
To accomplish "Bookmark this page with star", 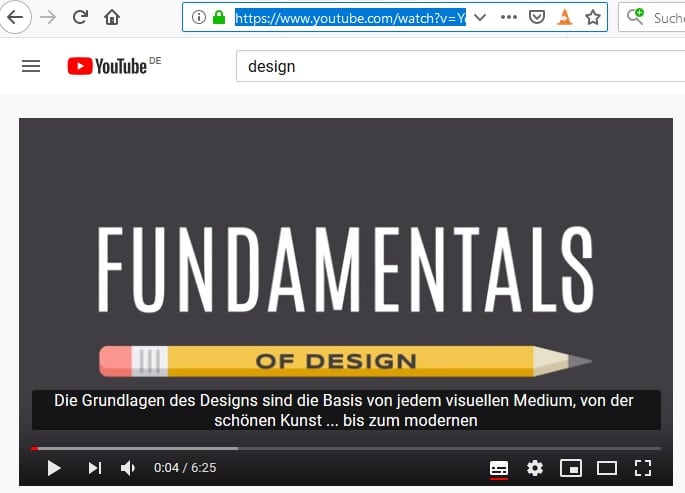I will click(593, 17).
